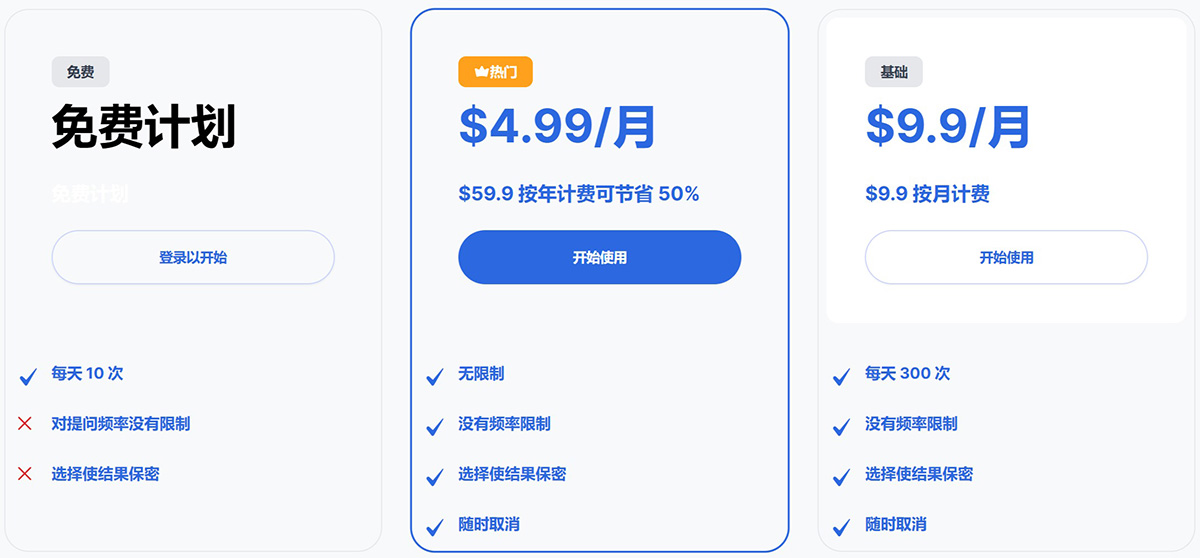This screenshot has height=558, width=1200.
Task: Select the 免费 badge label
Action: point(81,72)
